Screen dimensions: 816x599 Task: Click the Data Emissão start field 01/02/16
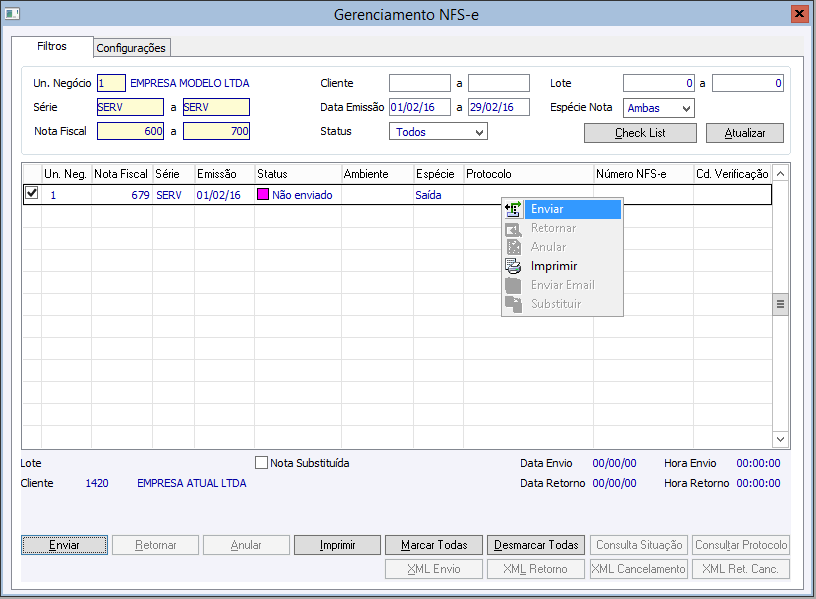click(420, 107)
